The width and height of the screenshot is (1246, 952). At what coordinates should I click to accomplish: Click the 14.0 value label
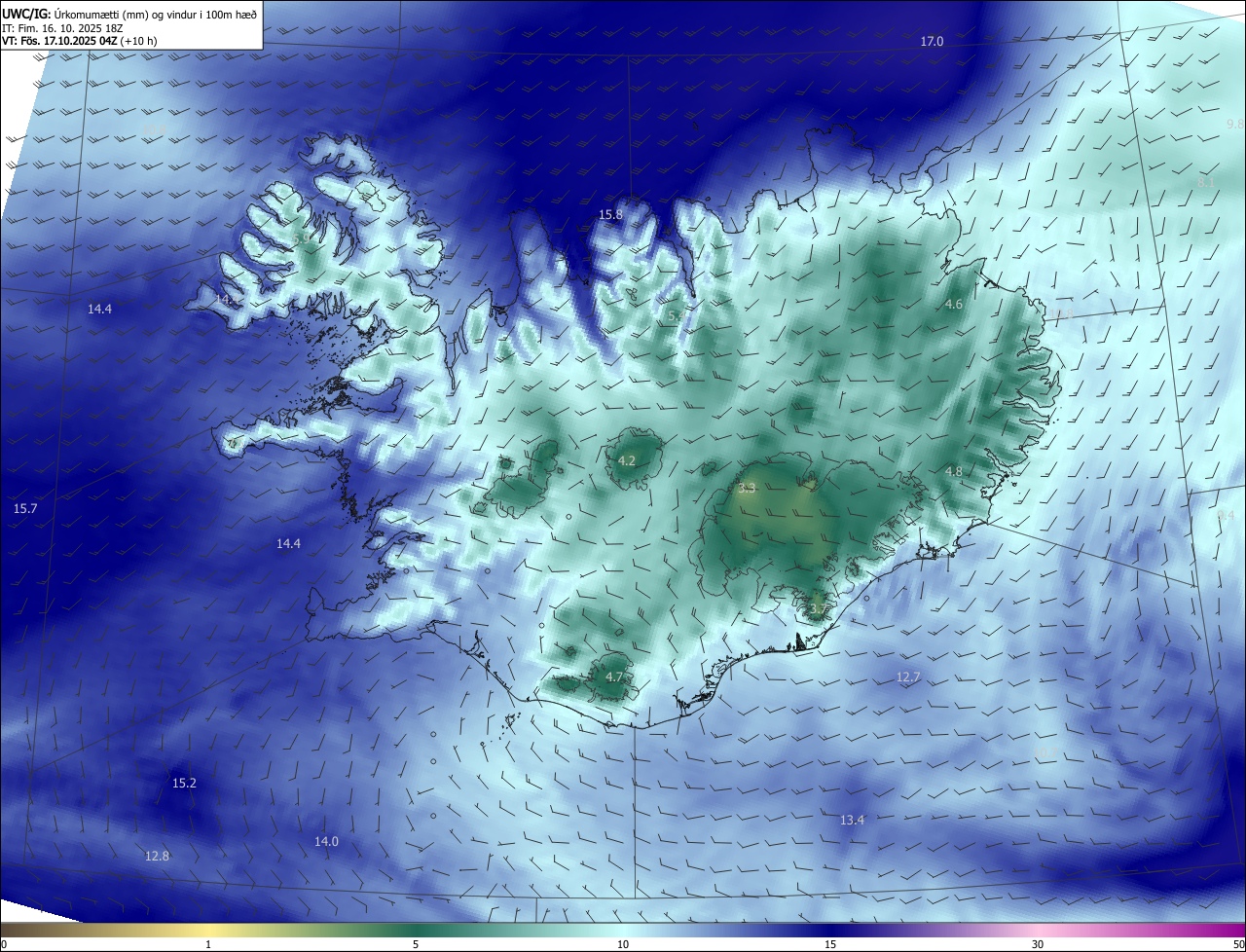326,841
